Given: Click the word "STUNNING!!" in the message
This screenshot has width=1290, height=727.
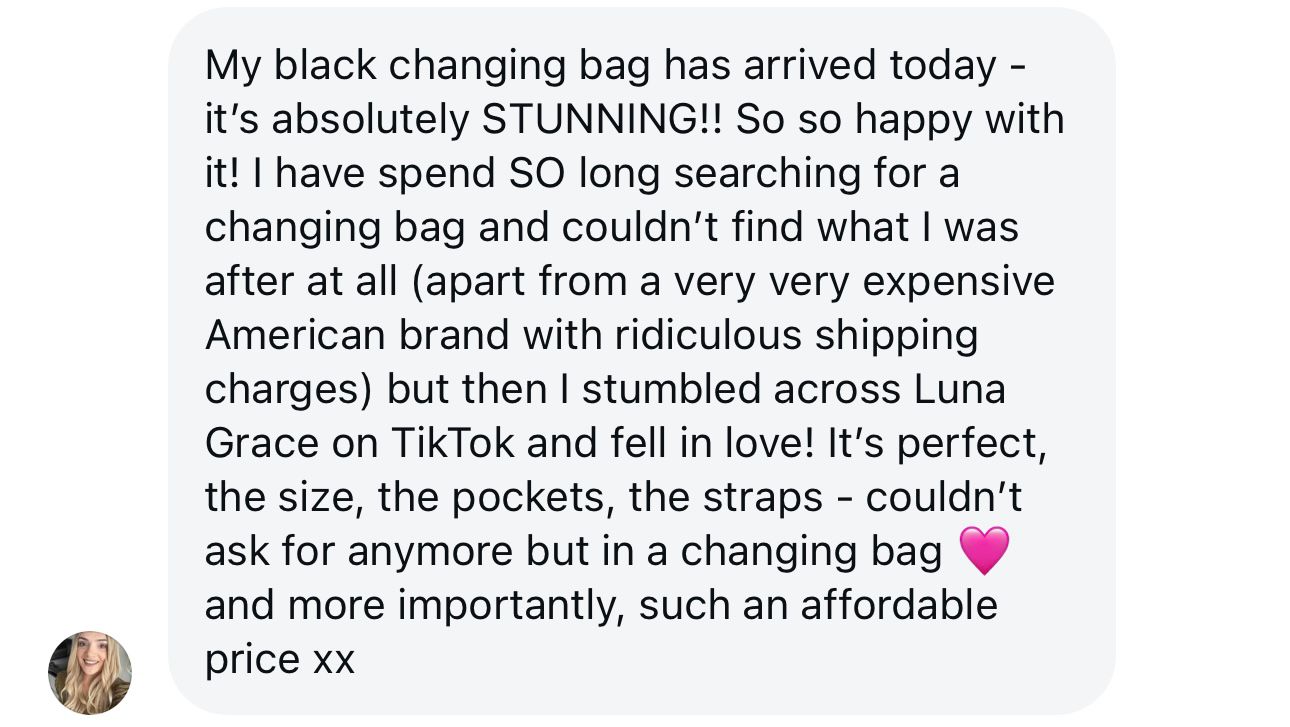Looking at the screenshot, I should click(608, 120).
